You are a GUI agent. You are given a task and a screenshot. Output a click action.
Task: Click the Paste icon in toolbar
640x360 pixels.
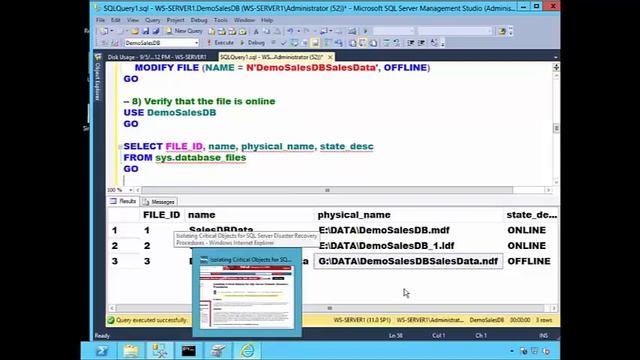click(x=277, y=31)
